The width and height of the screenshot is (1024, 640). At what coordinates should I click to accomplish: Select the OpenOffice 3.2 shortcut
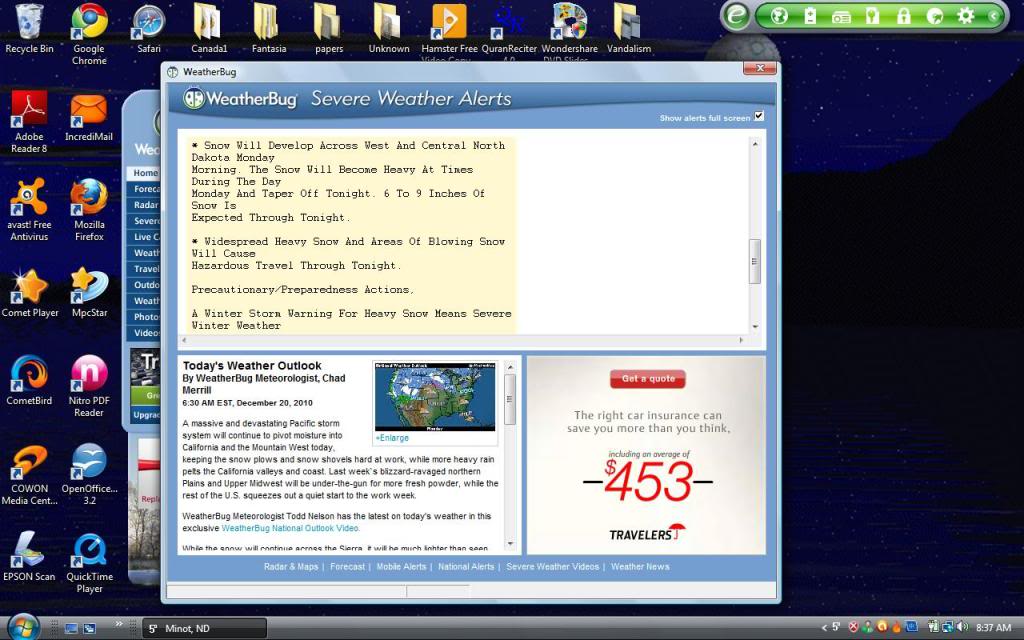tap(89, 474)
